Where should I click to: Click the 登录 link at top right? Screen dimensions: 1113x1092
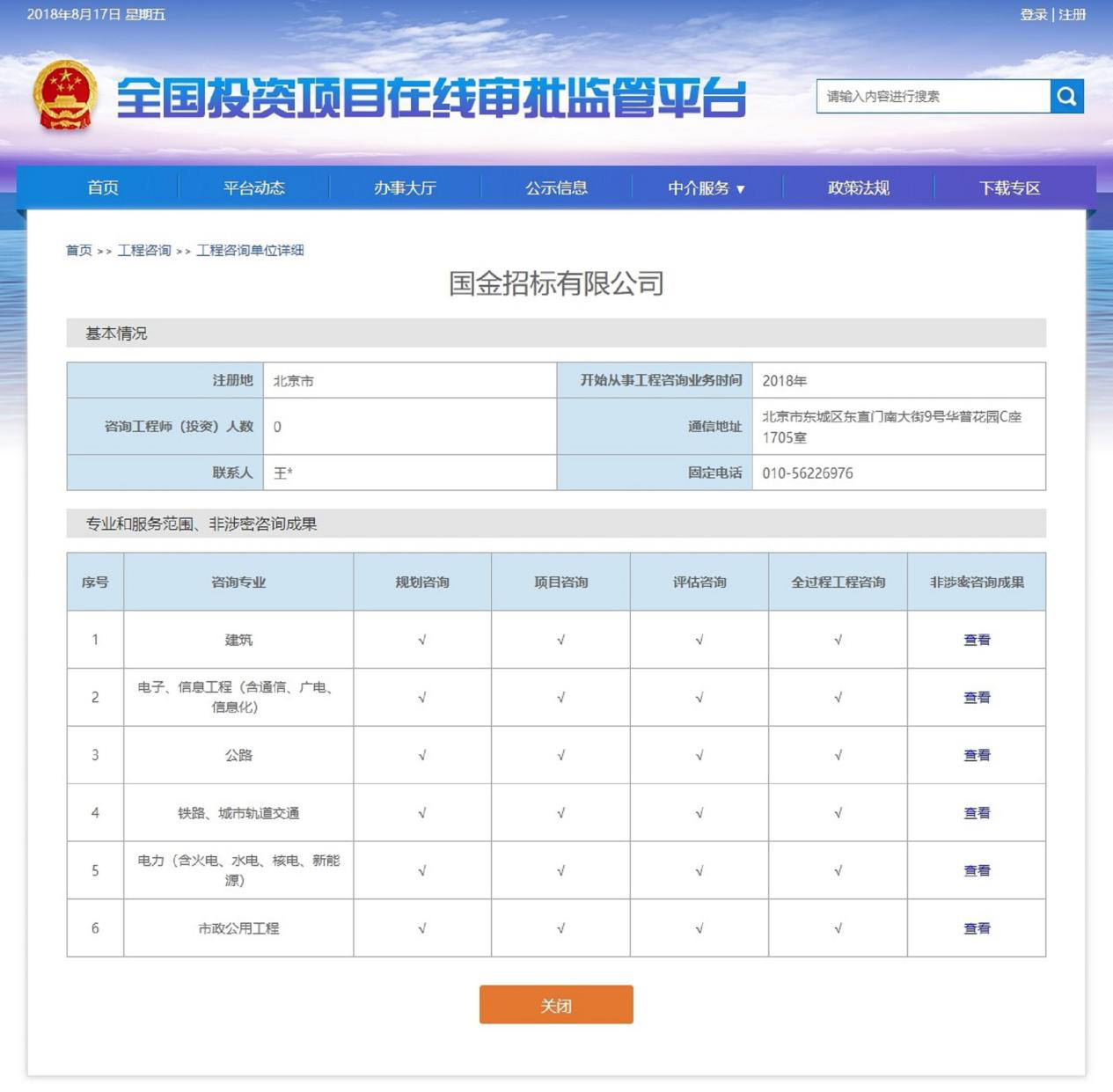1033,15
